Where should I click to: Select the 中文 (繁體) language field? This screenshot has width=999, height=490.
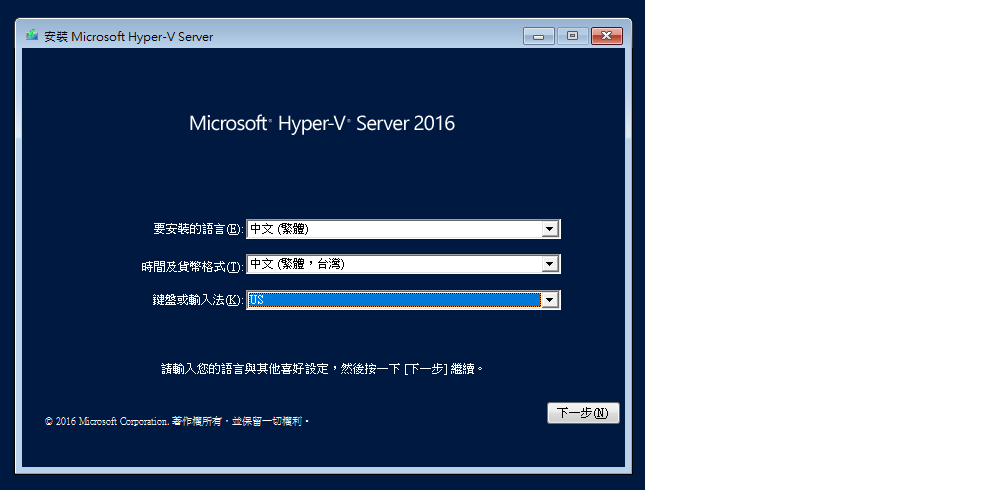click(403, 229)
